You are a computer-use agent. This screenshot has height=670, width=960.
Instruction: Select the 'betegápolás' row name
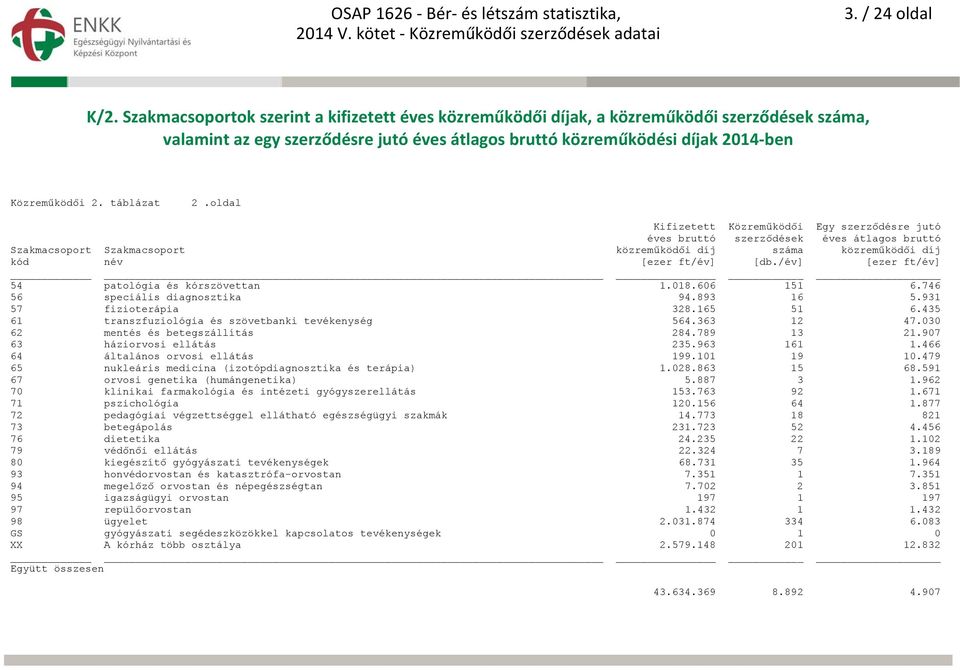point(138,427)
